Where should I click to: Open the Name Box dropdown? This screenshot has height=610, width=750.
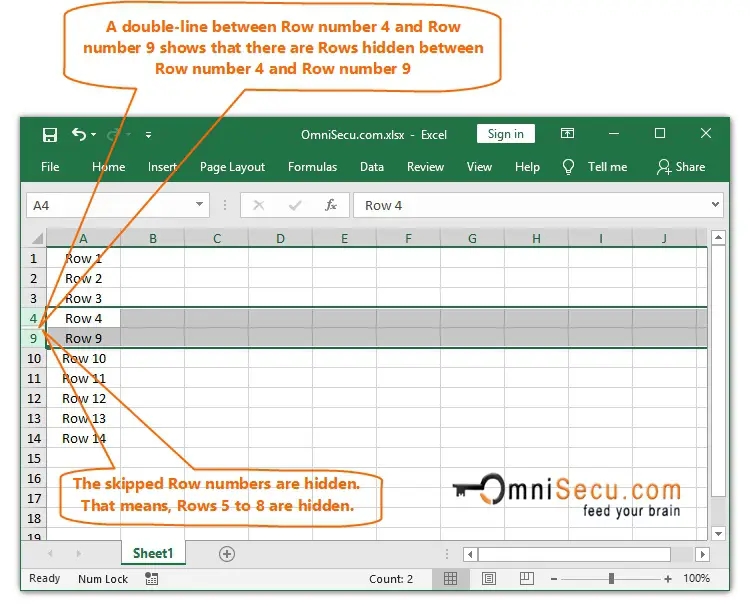[x=200, y=205]
